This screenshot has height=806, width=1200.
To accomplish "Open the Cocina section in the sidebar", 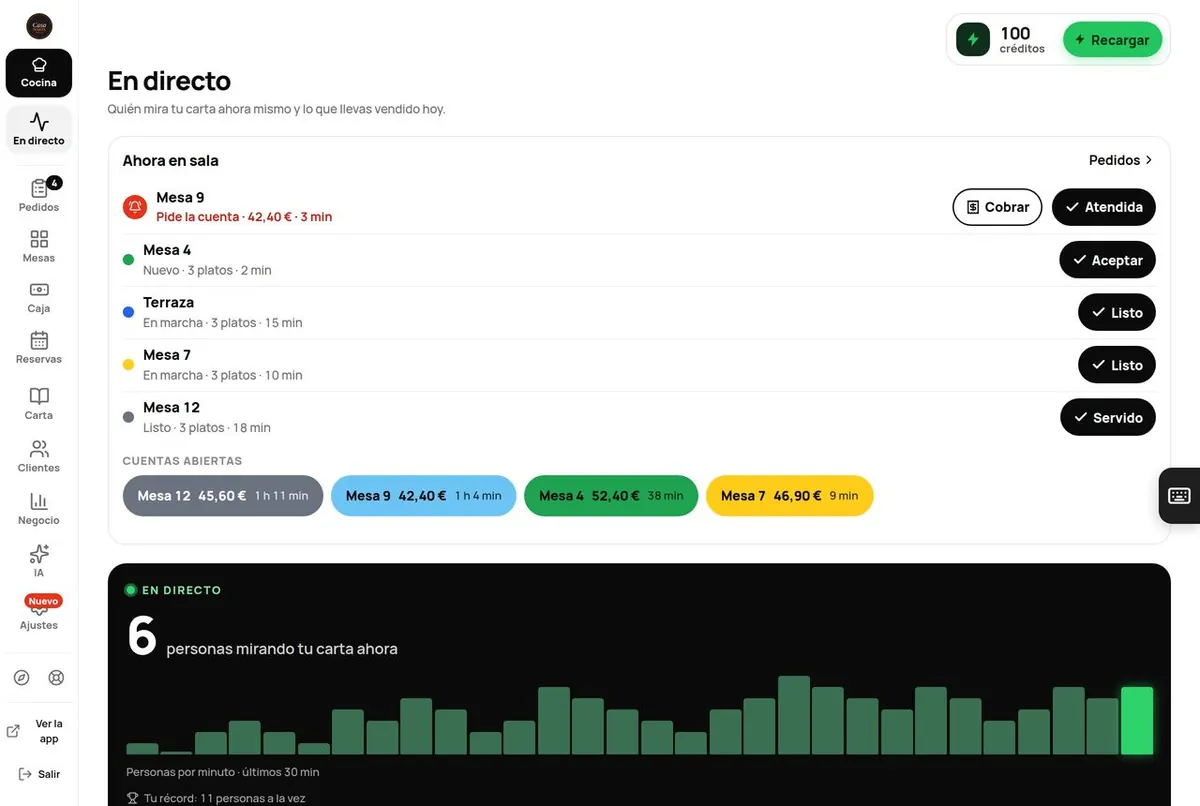I will click(39, 73).
